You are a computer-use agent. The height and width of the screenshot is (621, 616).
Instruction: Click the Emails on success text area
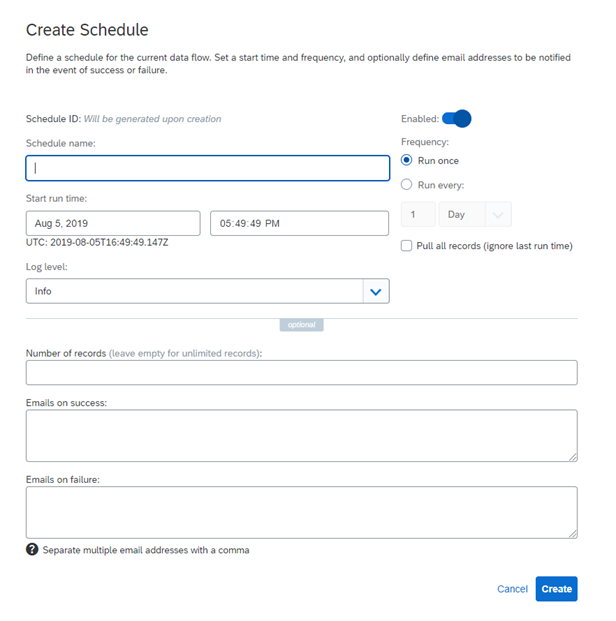click(301, 436)
